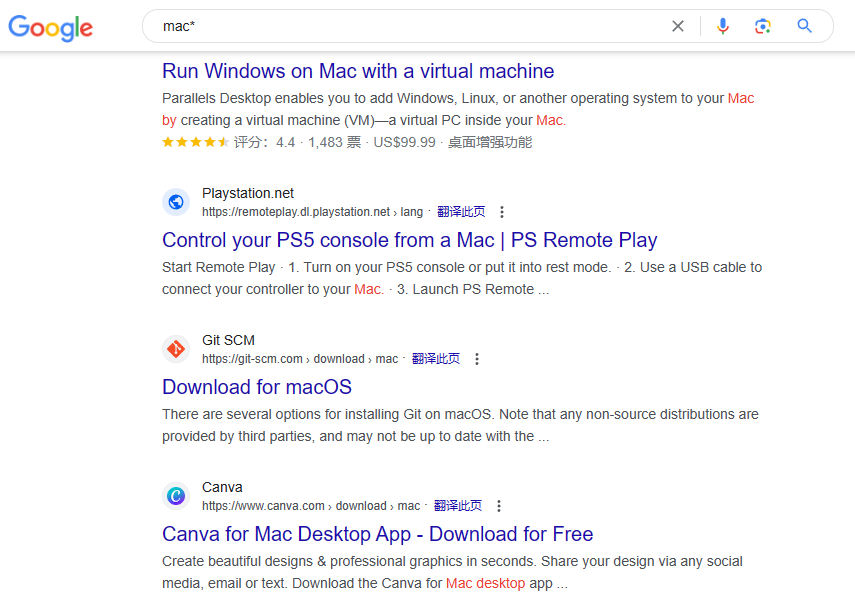Click the Git SCM favicon
Screen dimensions: 855x594
(x=176, y=349)
